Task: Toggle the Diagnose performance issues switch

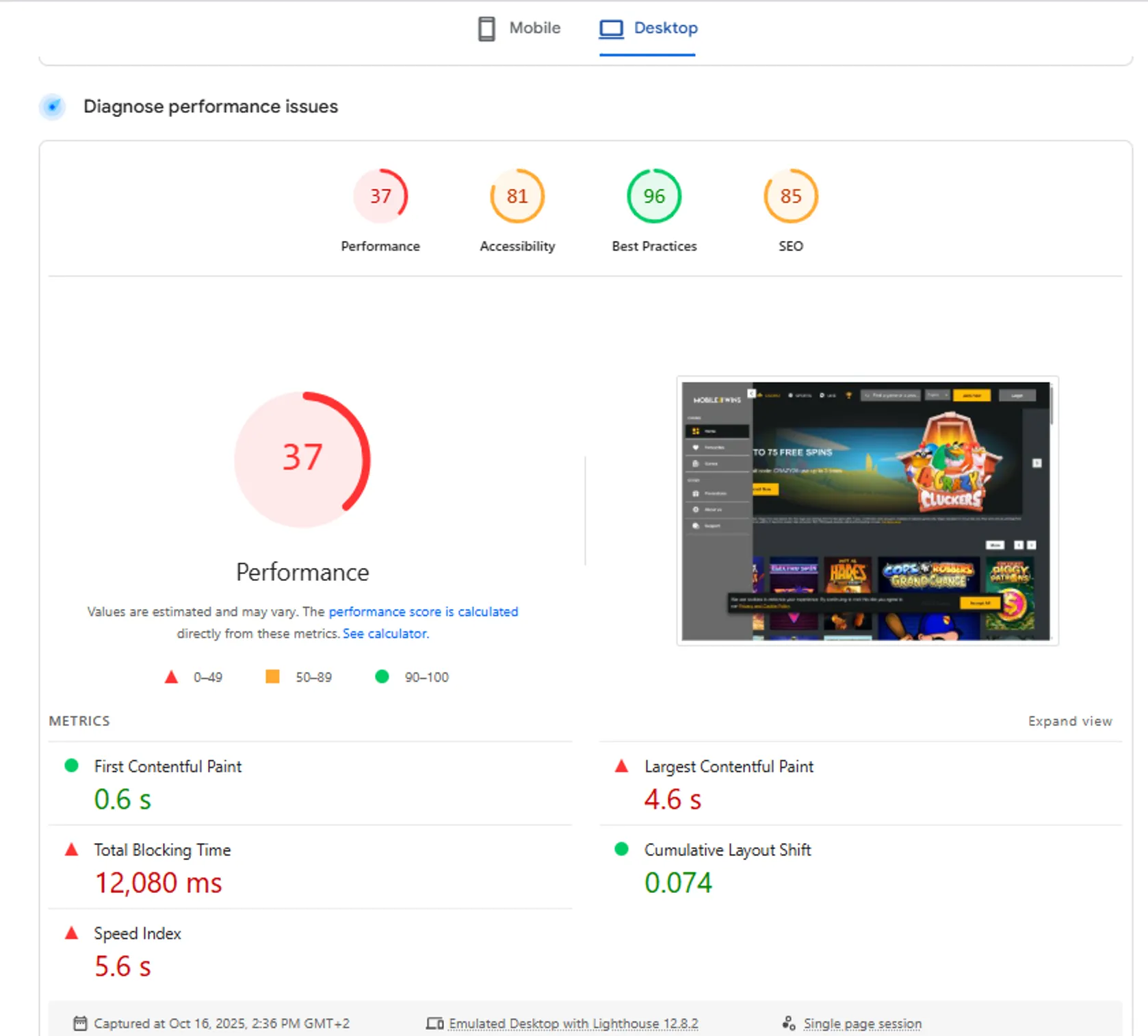Action: (53, 107)
